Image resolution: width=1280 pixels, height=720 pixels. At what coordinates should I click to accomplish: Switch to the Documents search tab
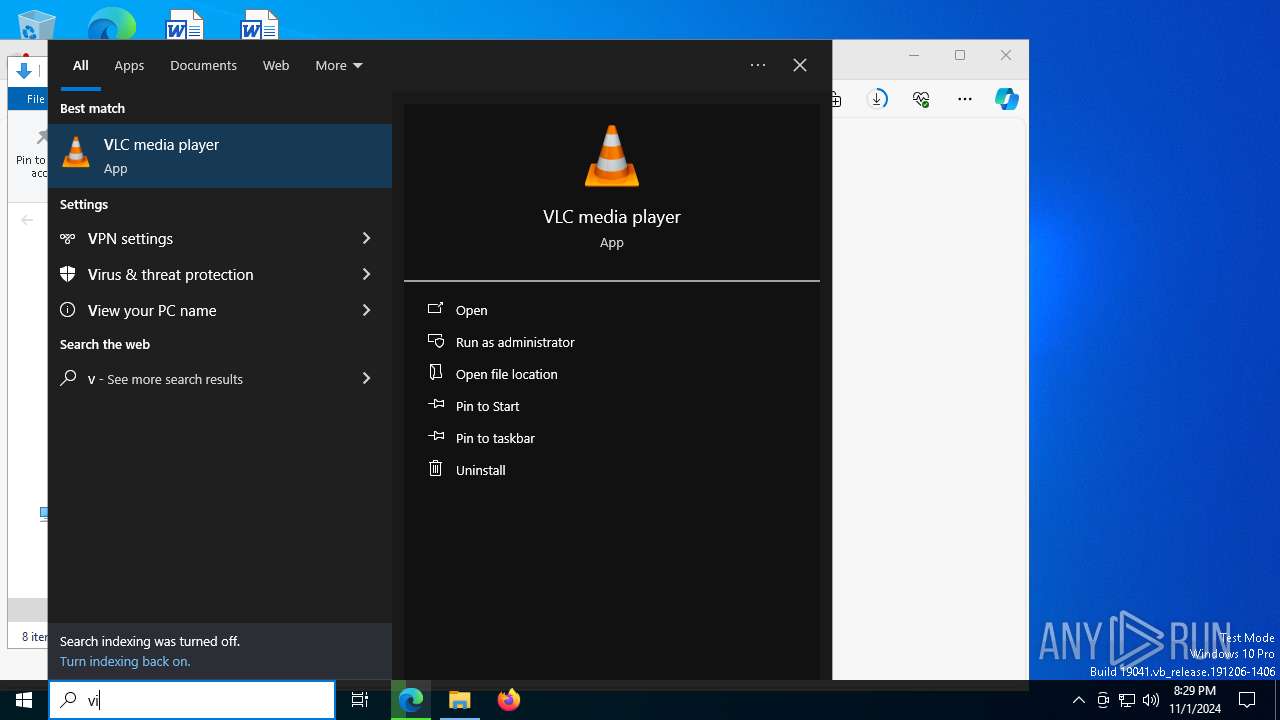(x=203, y=65)
